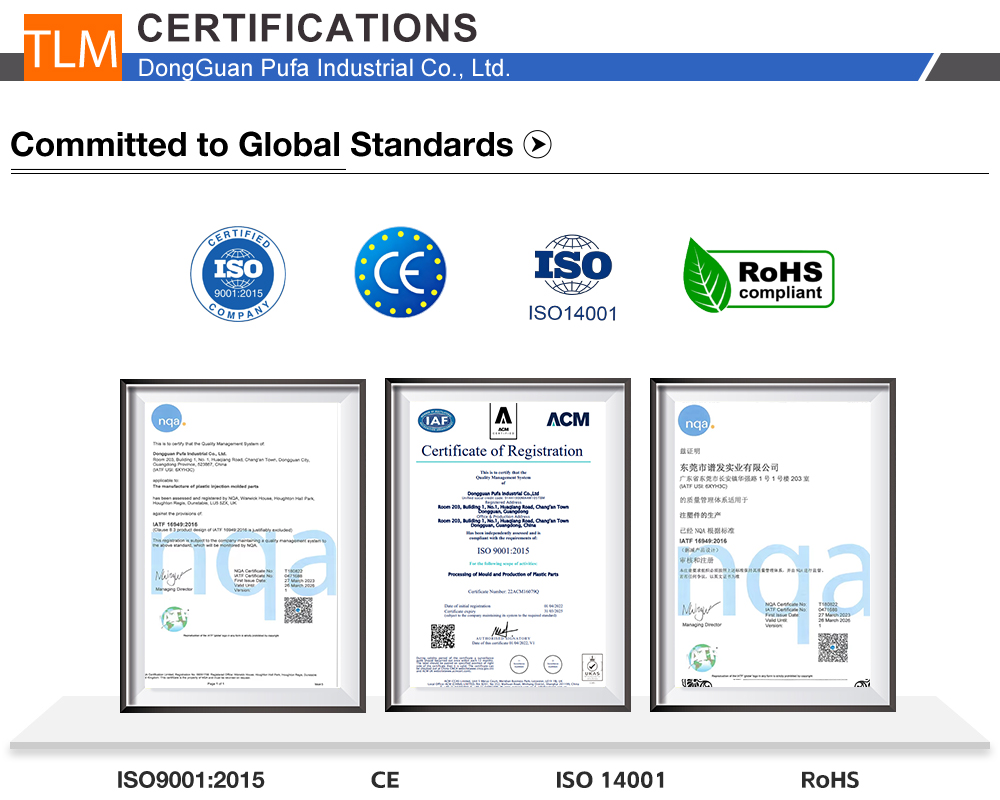Viewport: 1000px width, 800px height.
Task: Click the ISO 9001:2015 certified badge
Action: (x=238, y=274)
